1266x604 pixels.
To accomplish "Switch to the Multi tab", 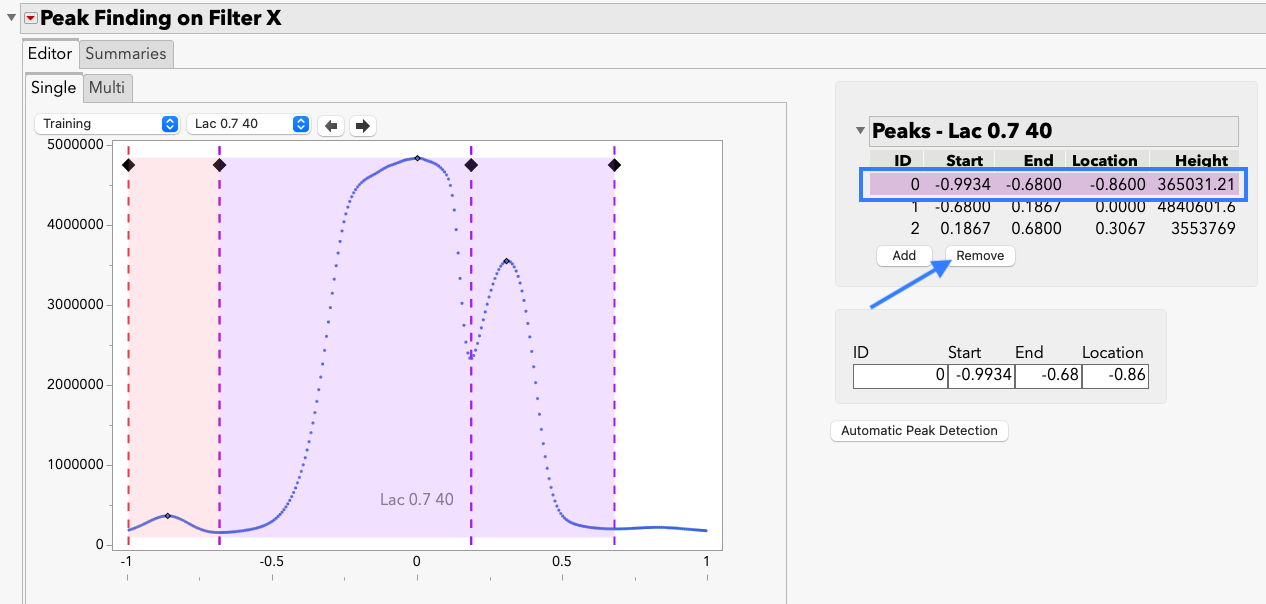I will pyautogui.click(x=107, y=88).
